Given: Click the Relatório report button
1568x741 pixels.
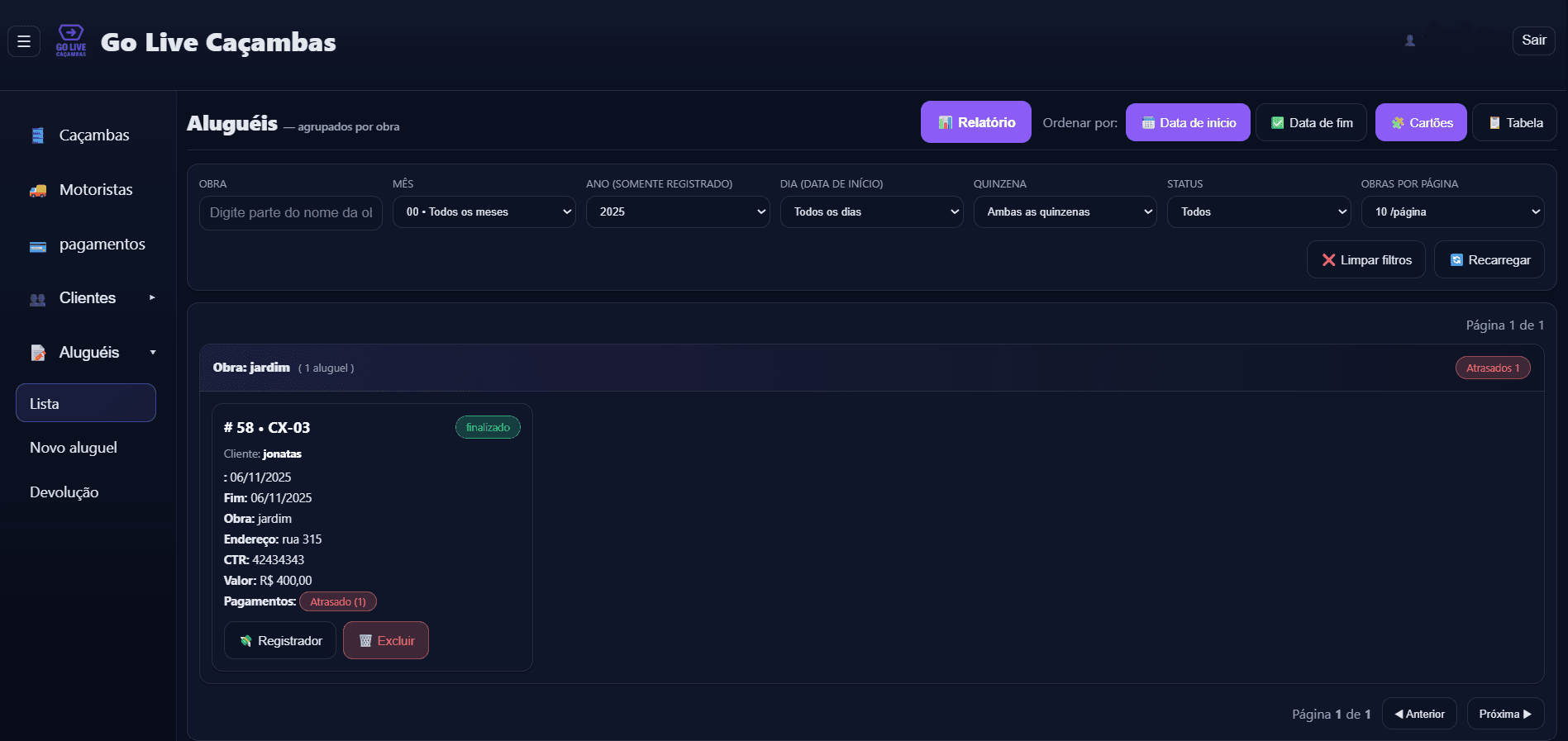Looking at the screenshot, I should point(975,122).
